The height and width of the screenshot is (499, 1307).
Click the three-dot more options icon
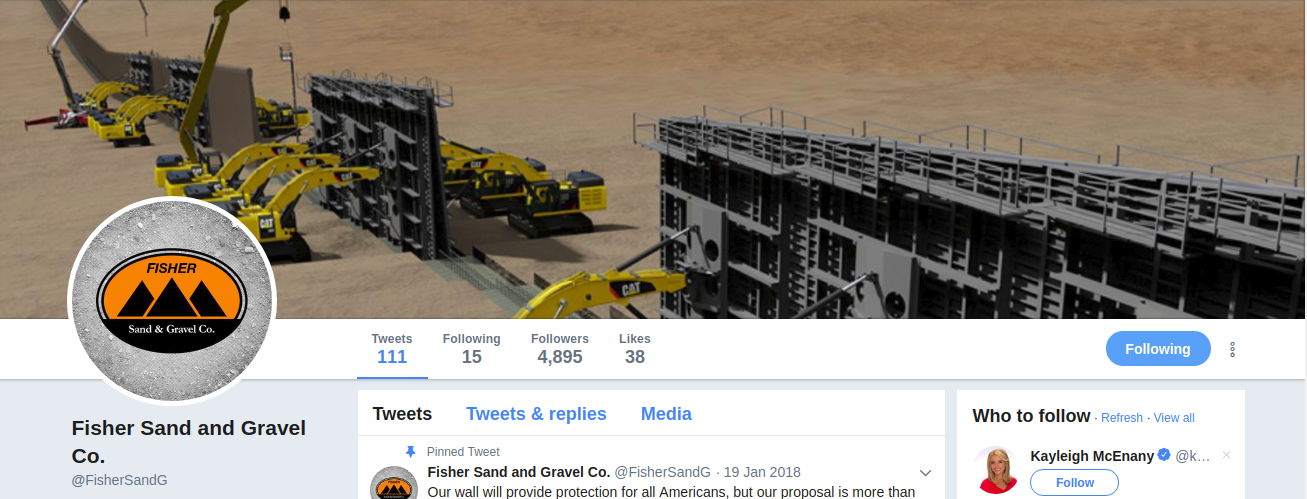click(x=1232, y=349)
